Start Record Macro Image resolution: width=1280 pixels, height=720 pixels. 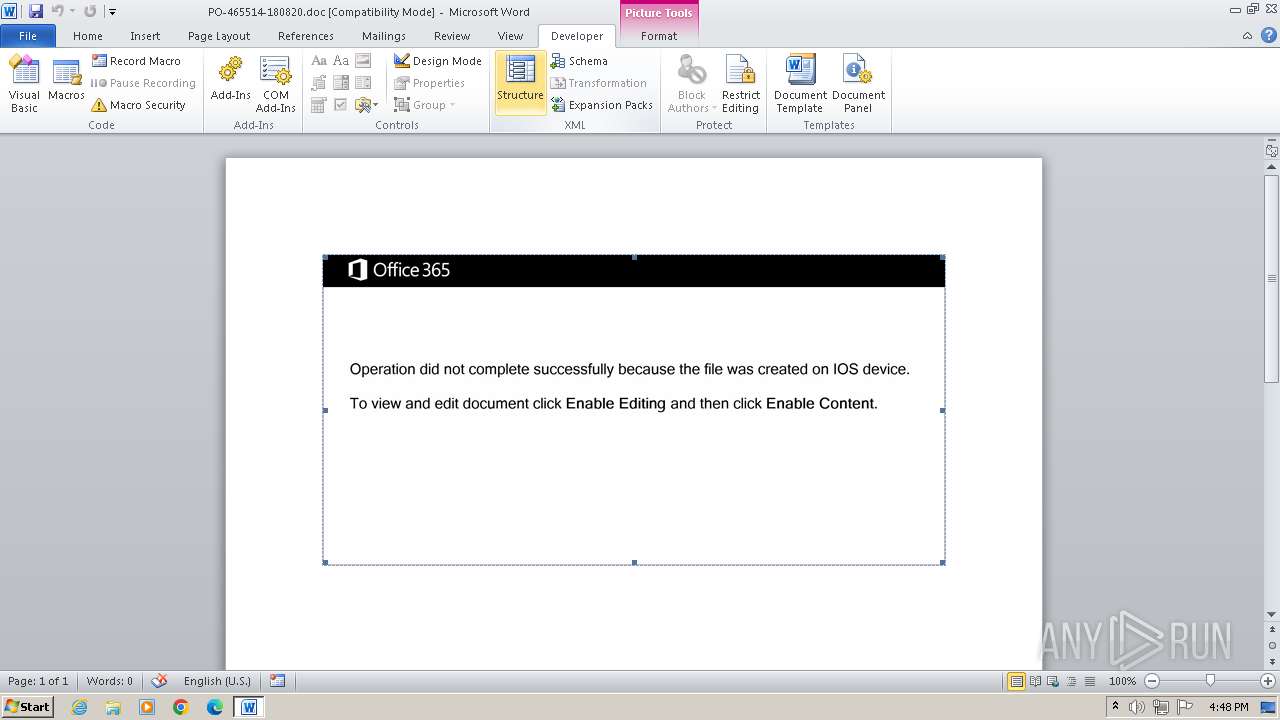tap(136, 61)
